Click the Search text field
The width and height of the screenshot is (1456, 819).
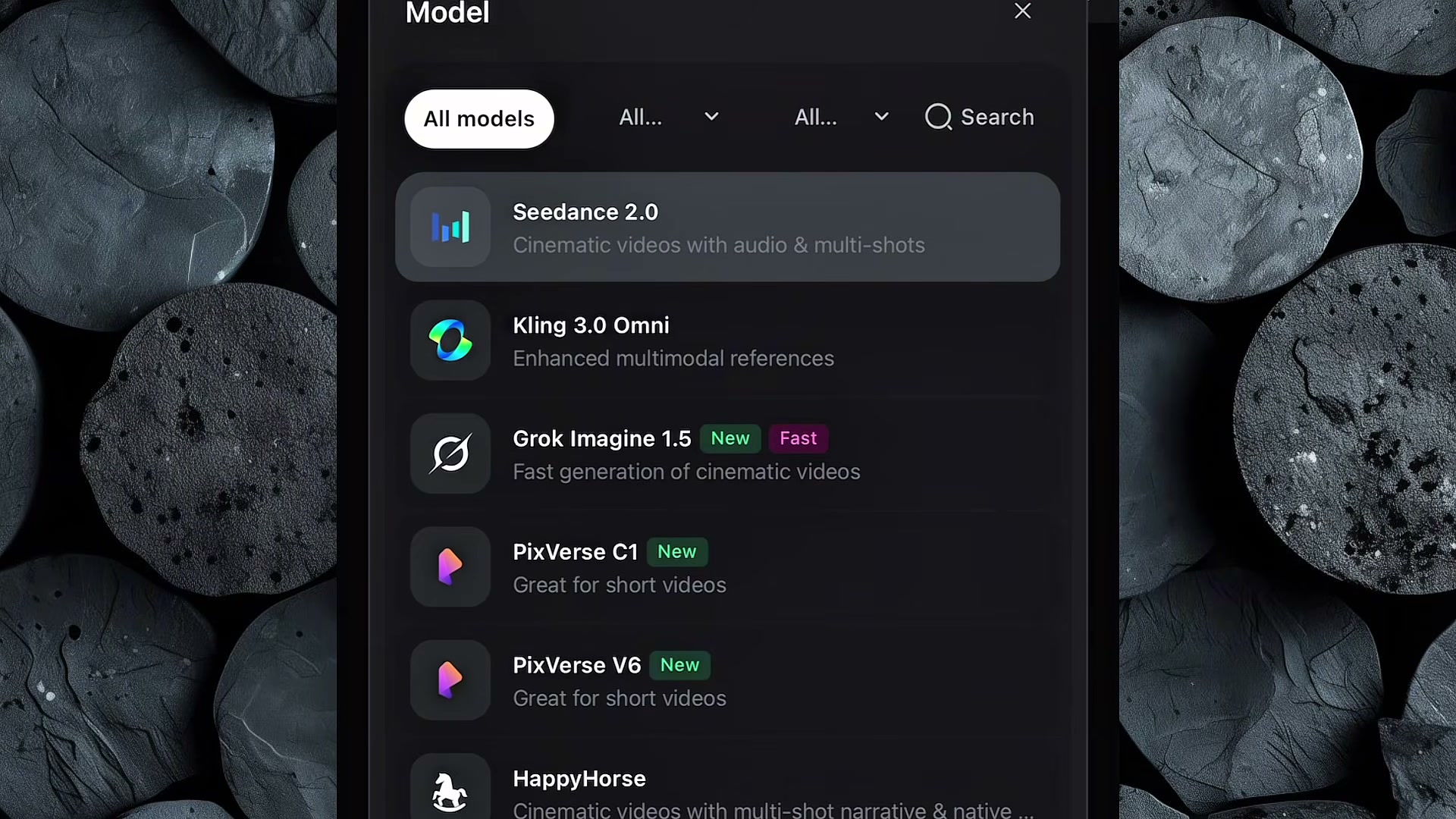tap(979, 118)
